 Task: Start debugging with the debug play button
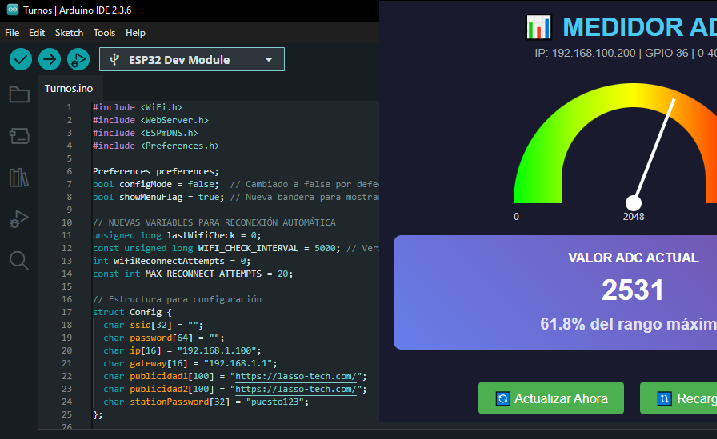[x=78, y=59]
